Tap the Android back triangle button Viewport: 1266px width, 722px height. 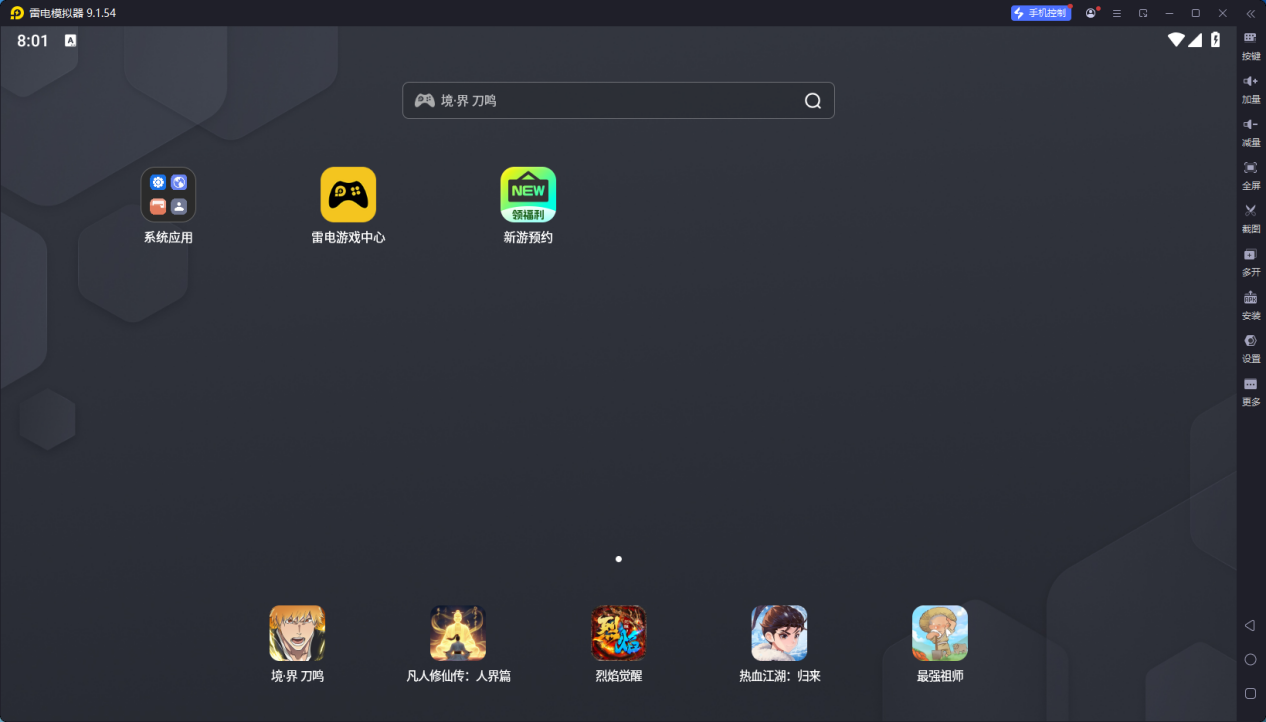click(1250, 625)
